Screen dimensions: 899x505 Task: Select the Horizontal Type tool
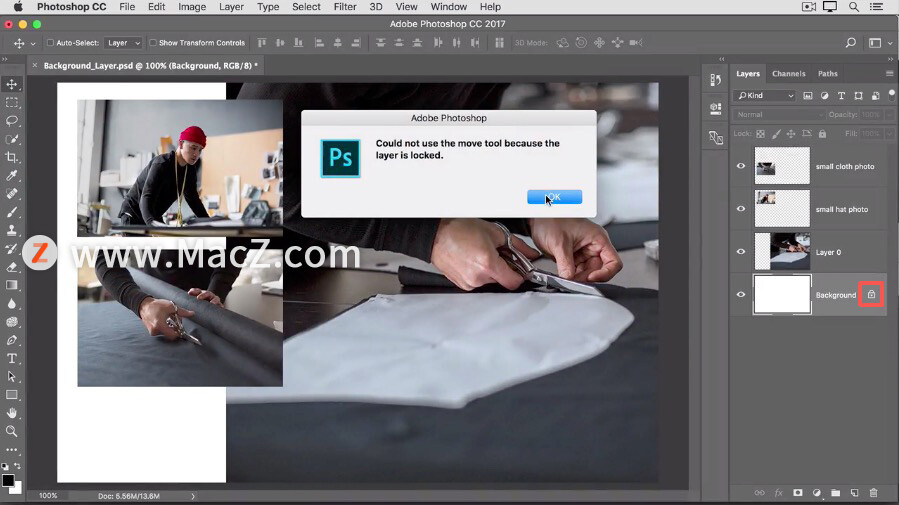pos(12,358)
